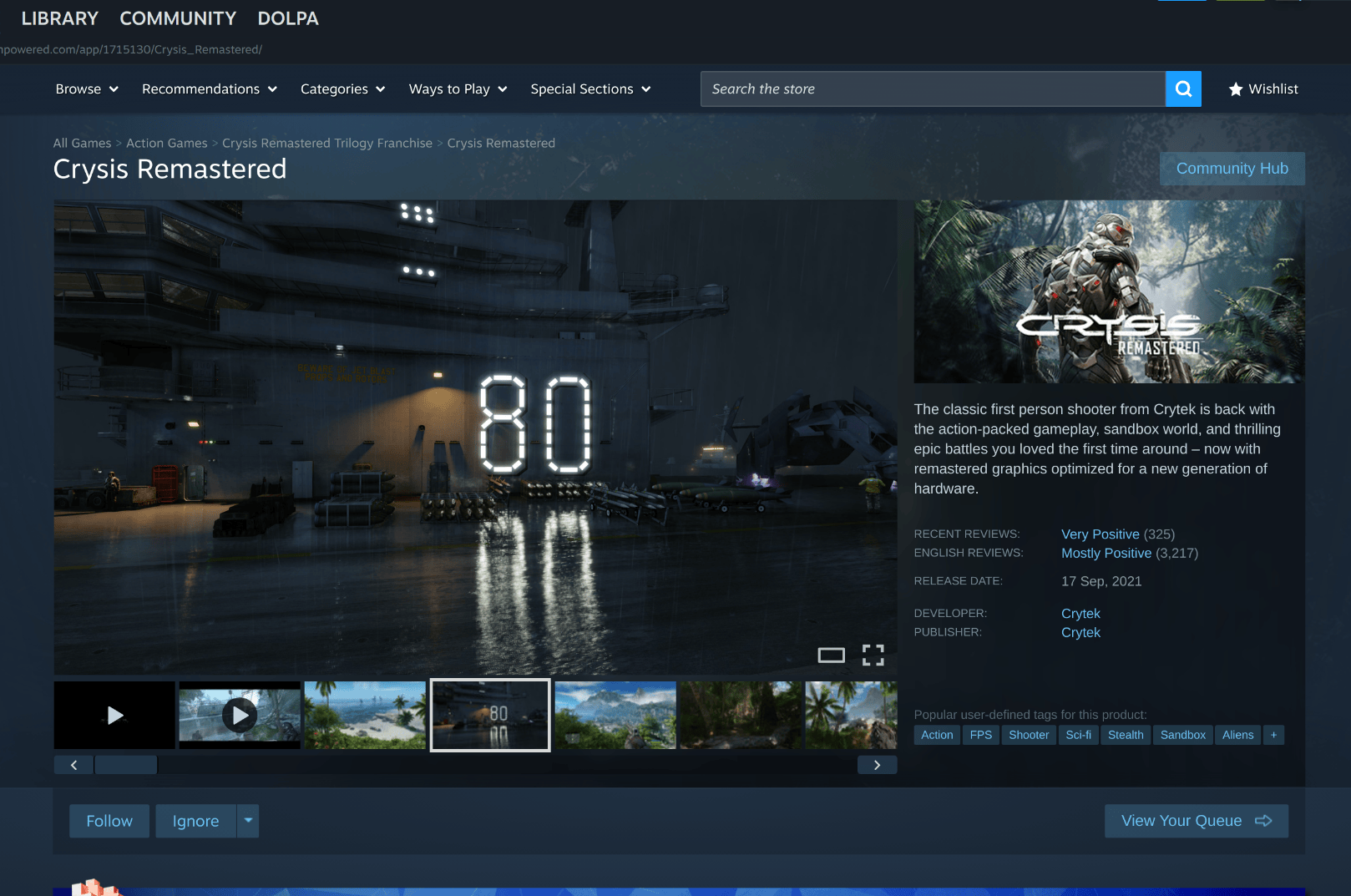Open Special Sections dropdown

point(590,89)
